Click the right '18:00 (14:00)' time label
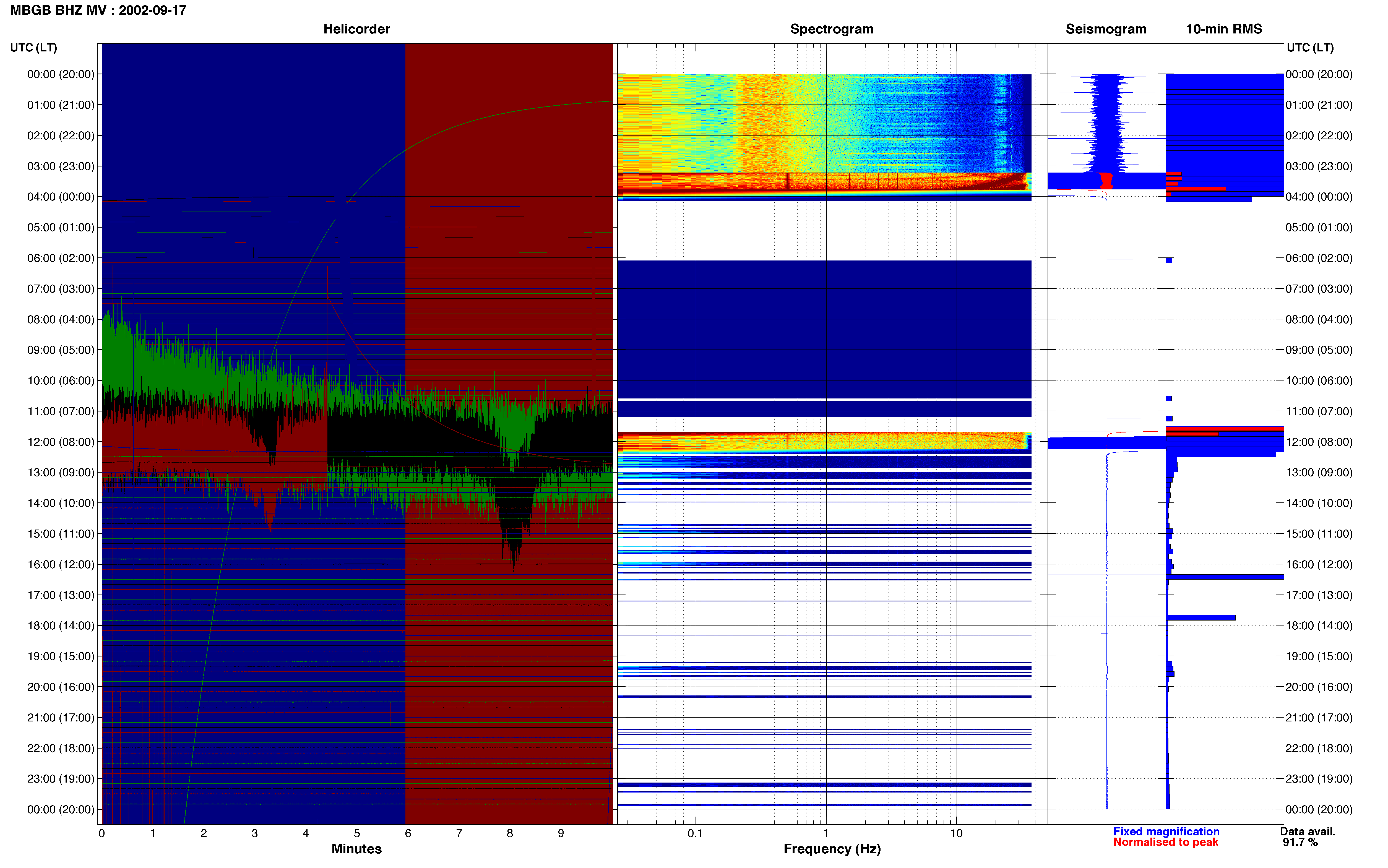The image size is (1388, 868). coord(1319,626)
